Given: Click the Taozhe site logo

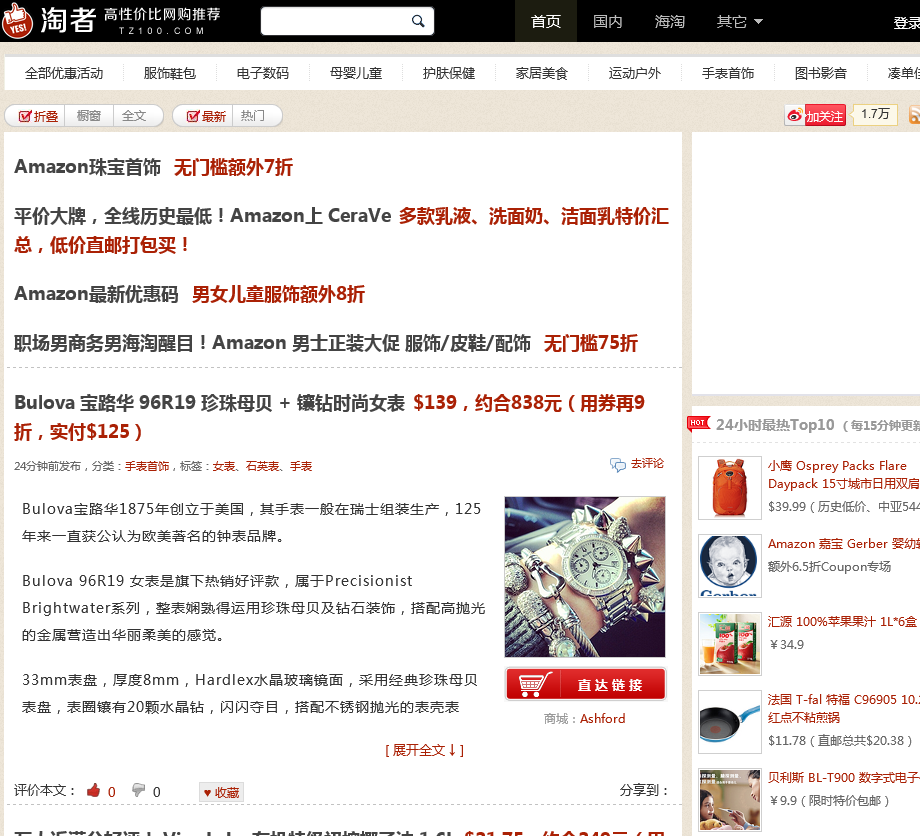Looking at the screenshot, I should point(111,21).
